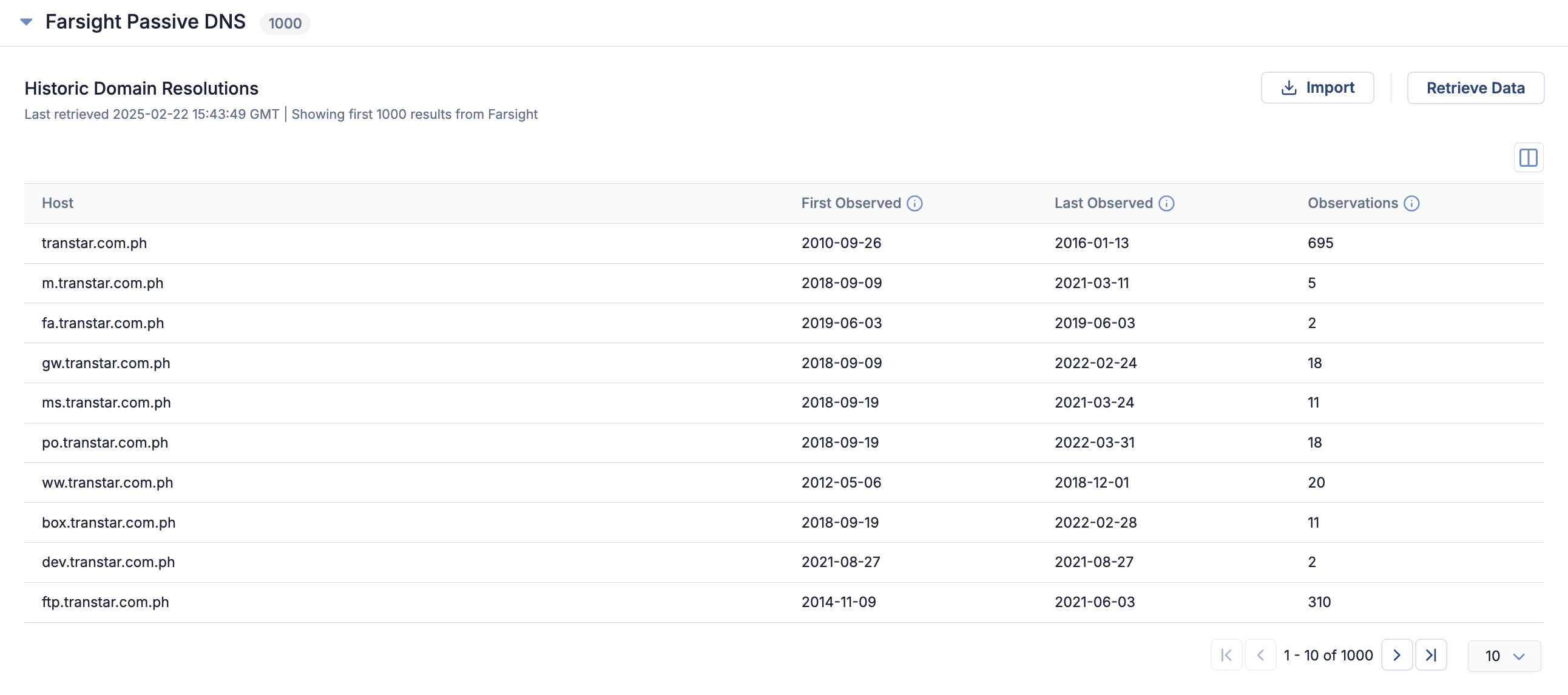Click the 1 - 10 of 1000 pagination text
This screenshot has width=1568, height=695.
(1328, 655)
